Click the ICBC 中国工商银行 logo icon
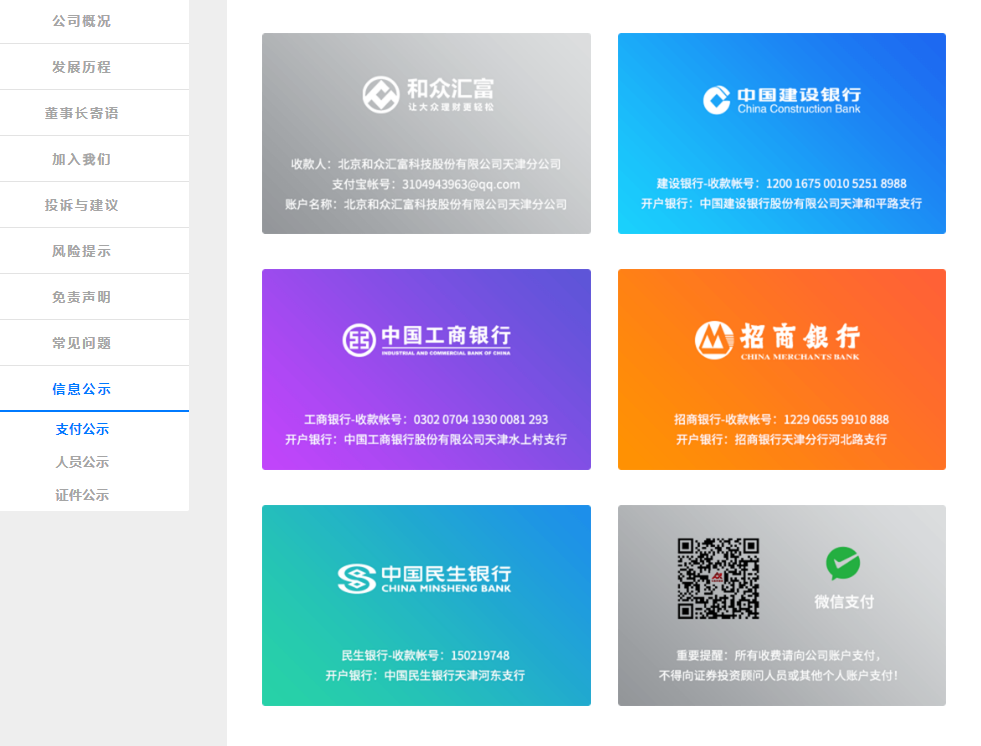Image resolution: width=981 pixels, height=746 pixels. coord(359,340)
